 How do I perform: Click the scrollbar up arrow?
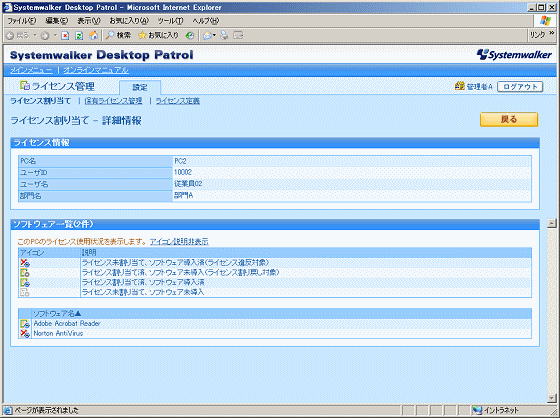coord(552,224)
